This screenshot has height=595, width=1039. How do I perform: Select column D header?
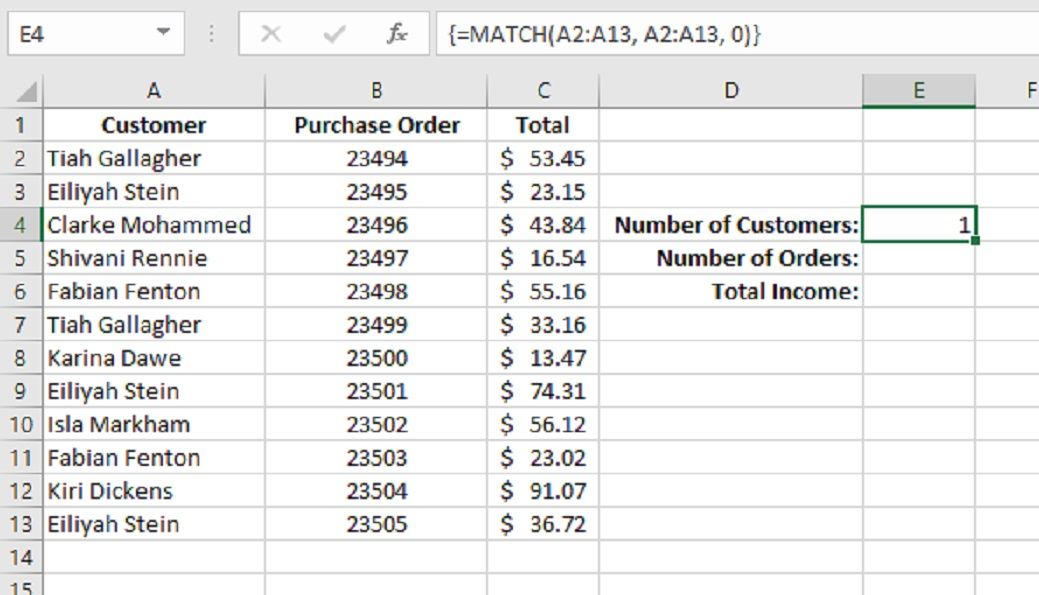pyautogui.click(x=731, y=91)
